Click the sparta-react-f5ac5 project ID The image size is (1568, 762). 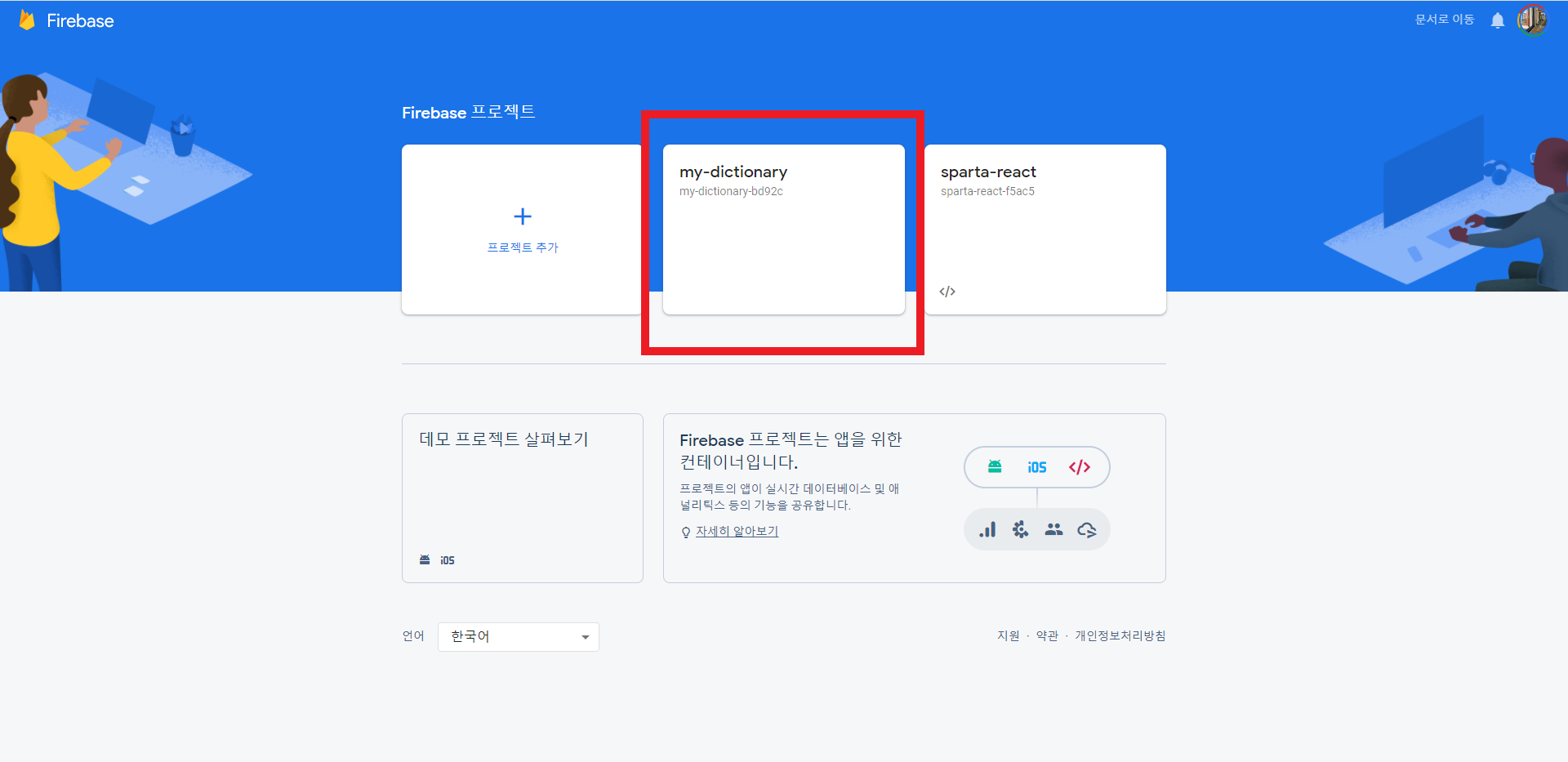[987, 191]
